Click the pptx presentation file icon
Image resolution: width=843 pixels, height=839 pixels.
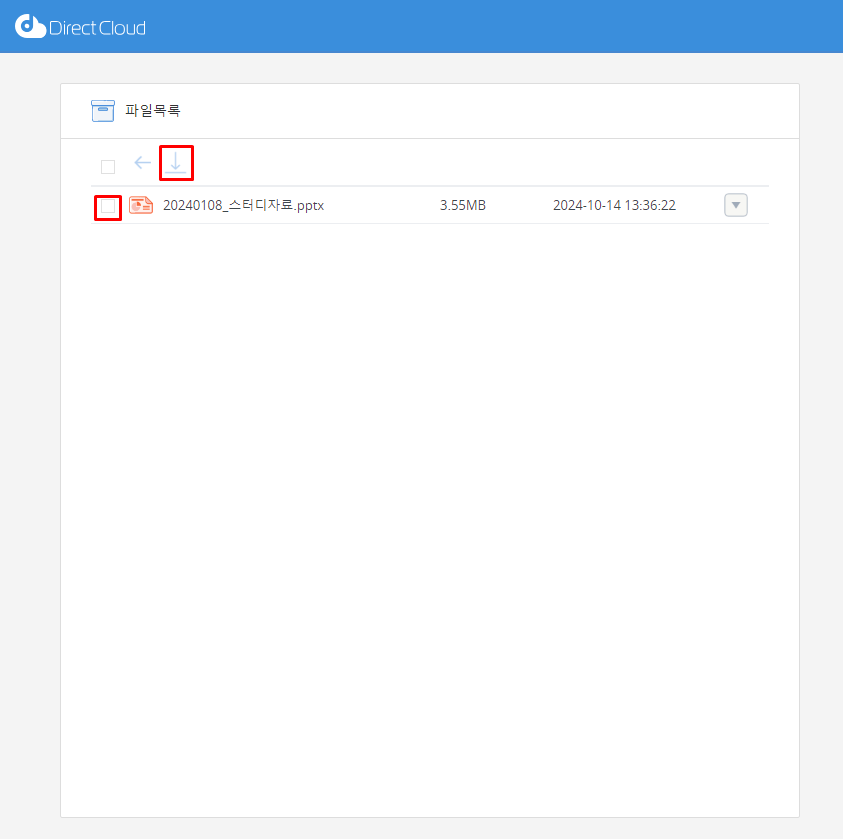[141, 205]
